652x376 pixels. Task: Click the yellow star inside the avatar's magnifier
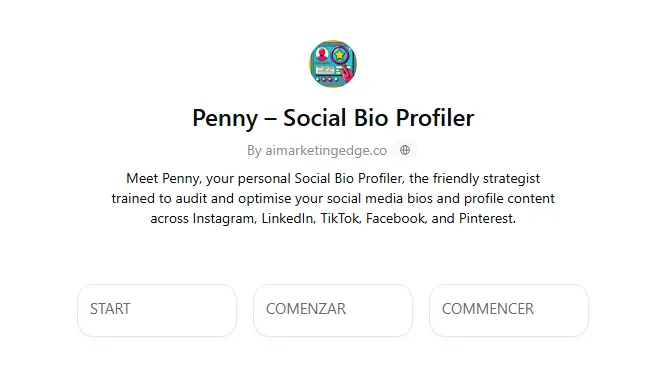[x=340, y=54]
